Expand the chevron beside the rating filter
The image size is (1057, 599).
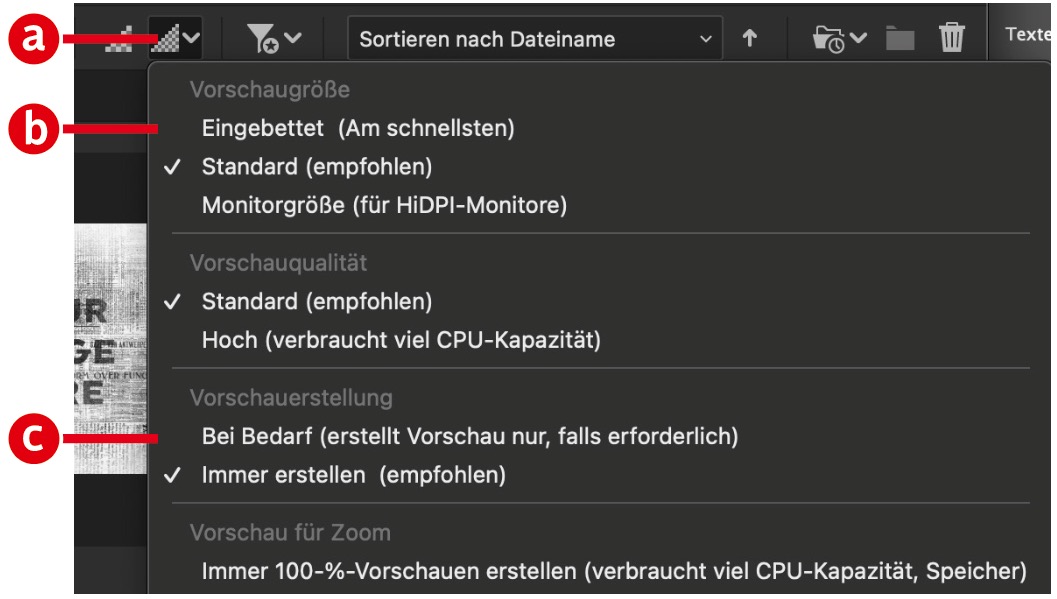tap(293, 39)
